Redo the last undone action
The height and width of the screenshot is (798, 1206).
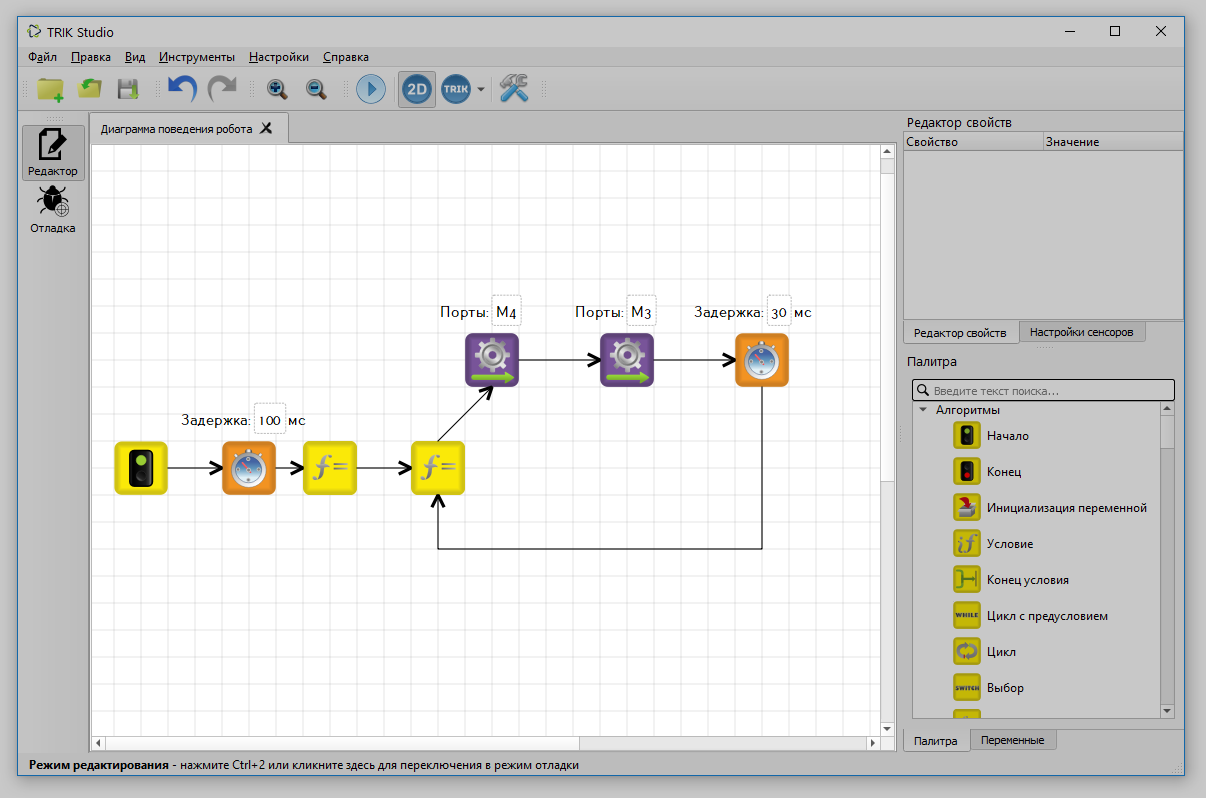click(222, 89)
